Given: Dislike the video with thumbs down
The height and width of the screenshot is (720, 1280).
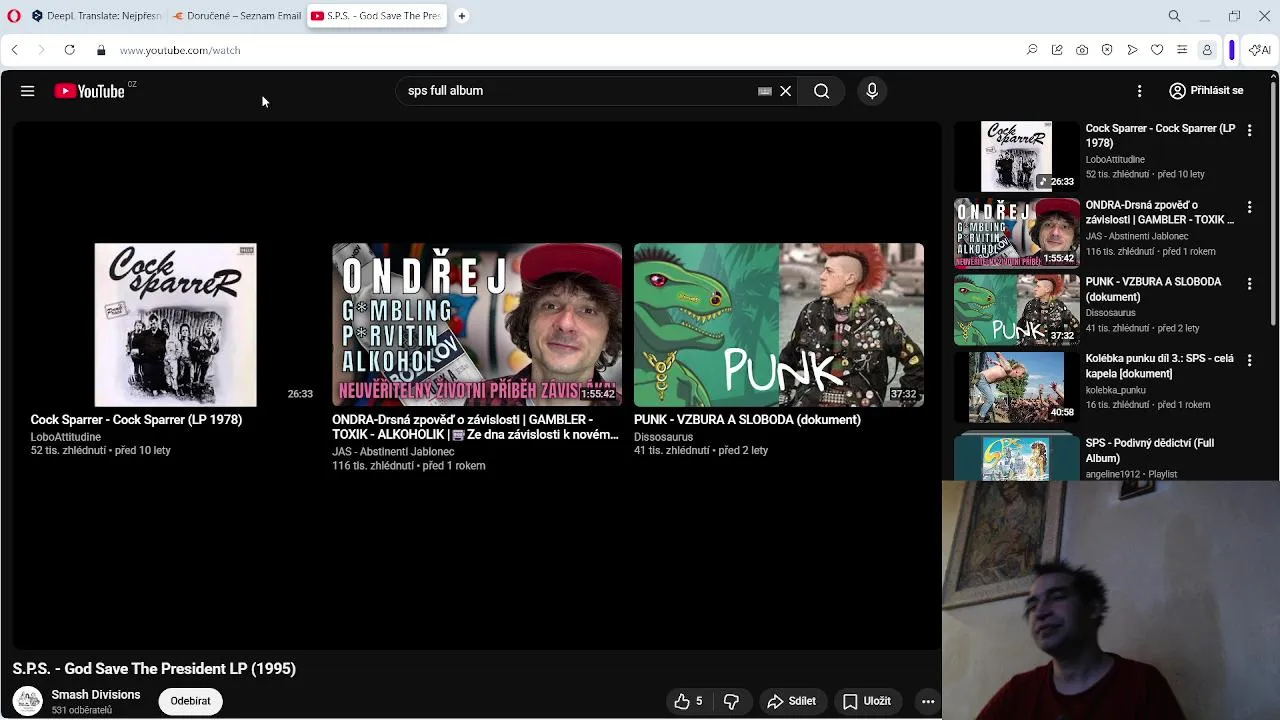Looking at the screenshot, I should click(x=731, y=701).
